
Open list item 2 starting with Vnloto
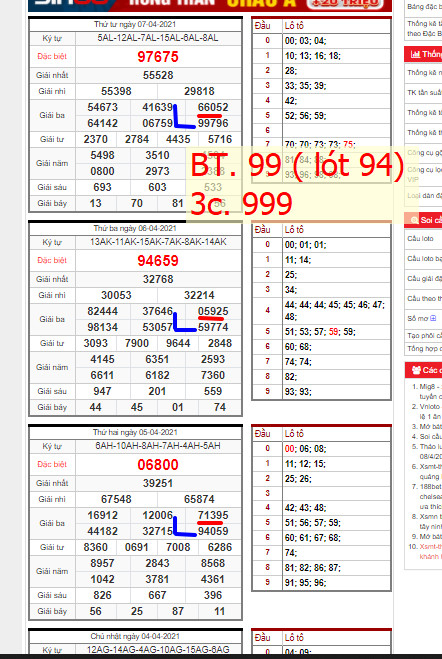tap(430, 411)
